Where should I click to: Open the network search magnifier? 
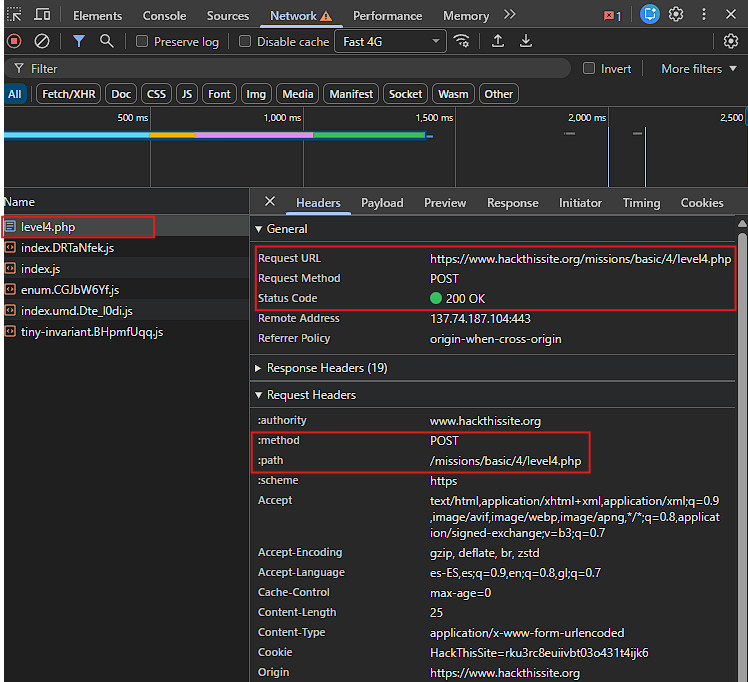106,41
